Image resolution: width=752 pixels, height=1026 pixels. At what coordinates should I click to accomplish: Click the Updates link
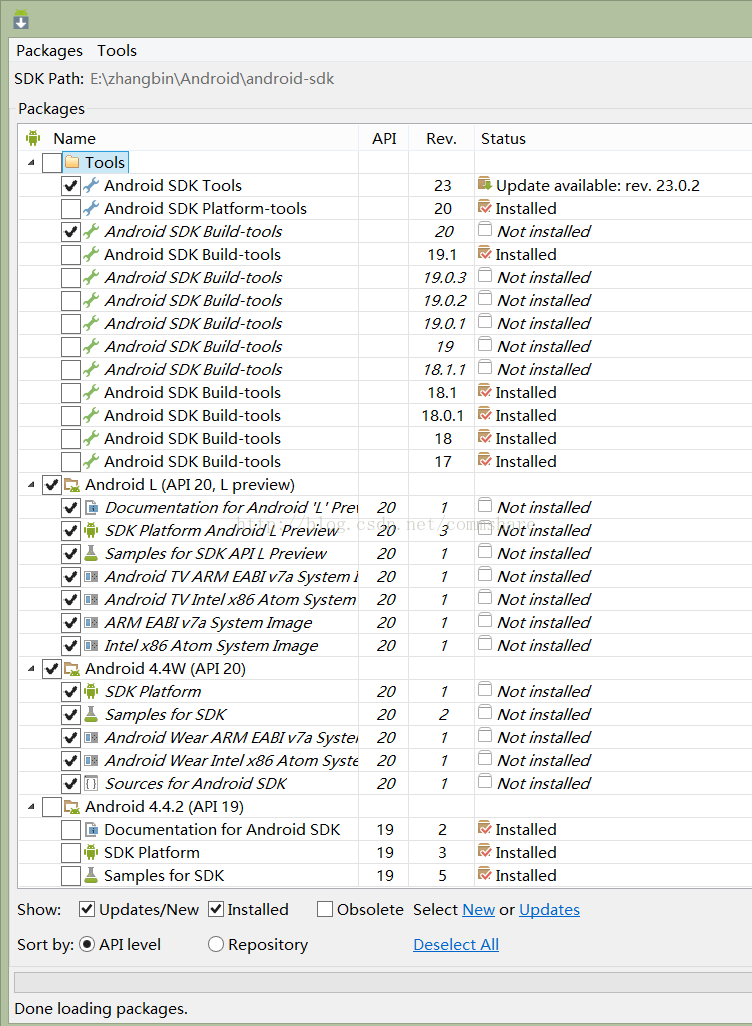coord(549,910)
